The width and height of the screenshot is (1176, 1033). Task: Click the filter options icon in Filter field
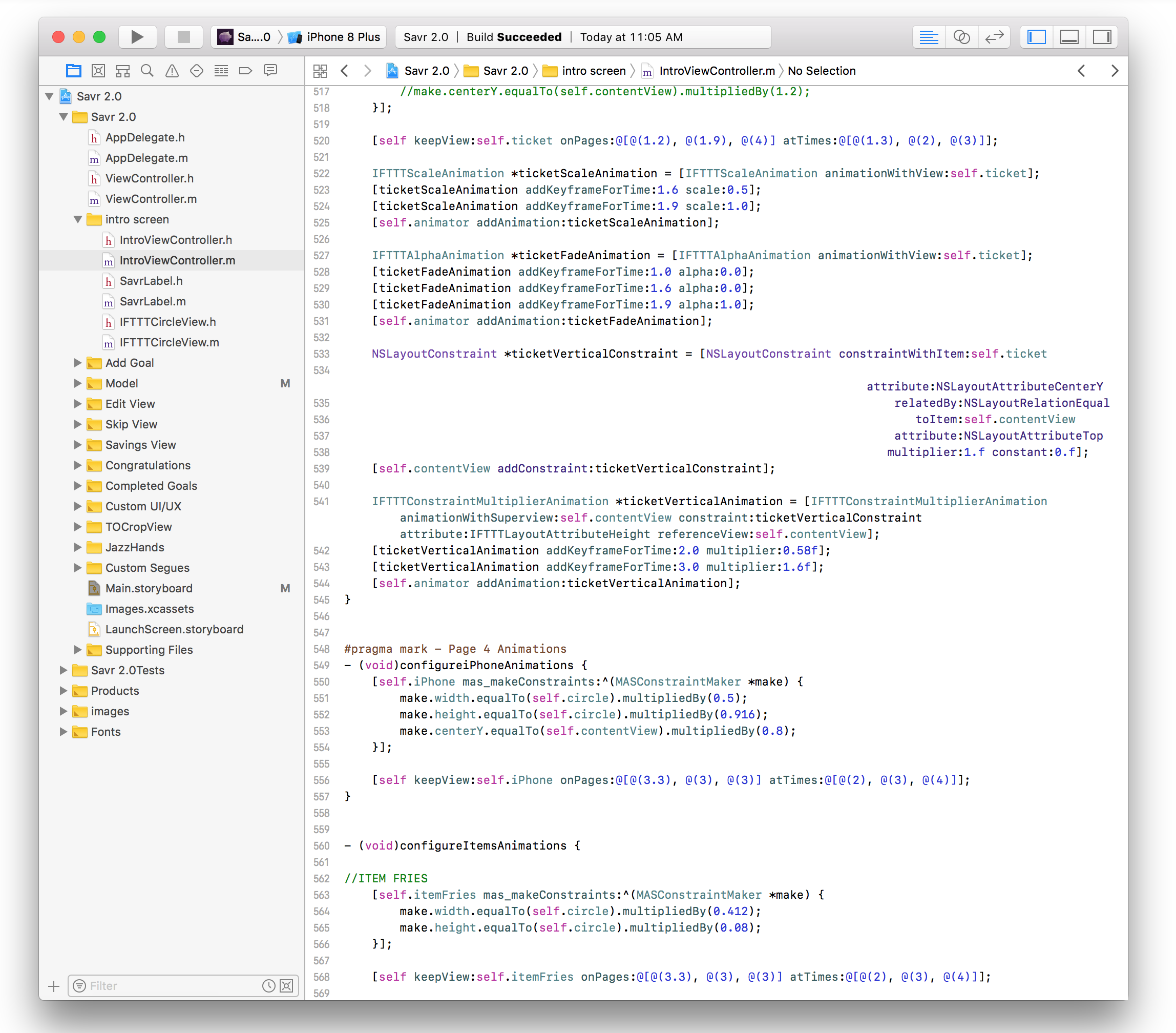[79, 986]
